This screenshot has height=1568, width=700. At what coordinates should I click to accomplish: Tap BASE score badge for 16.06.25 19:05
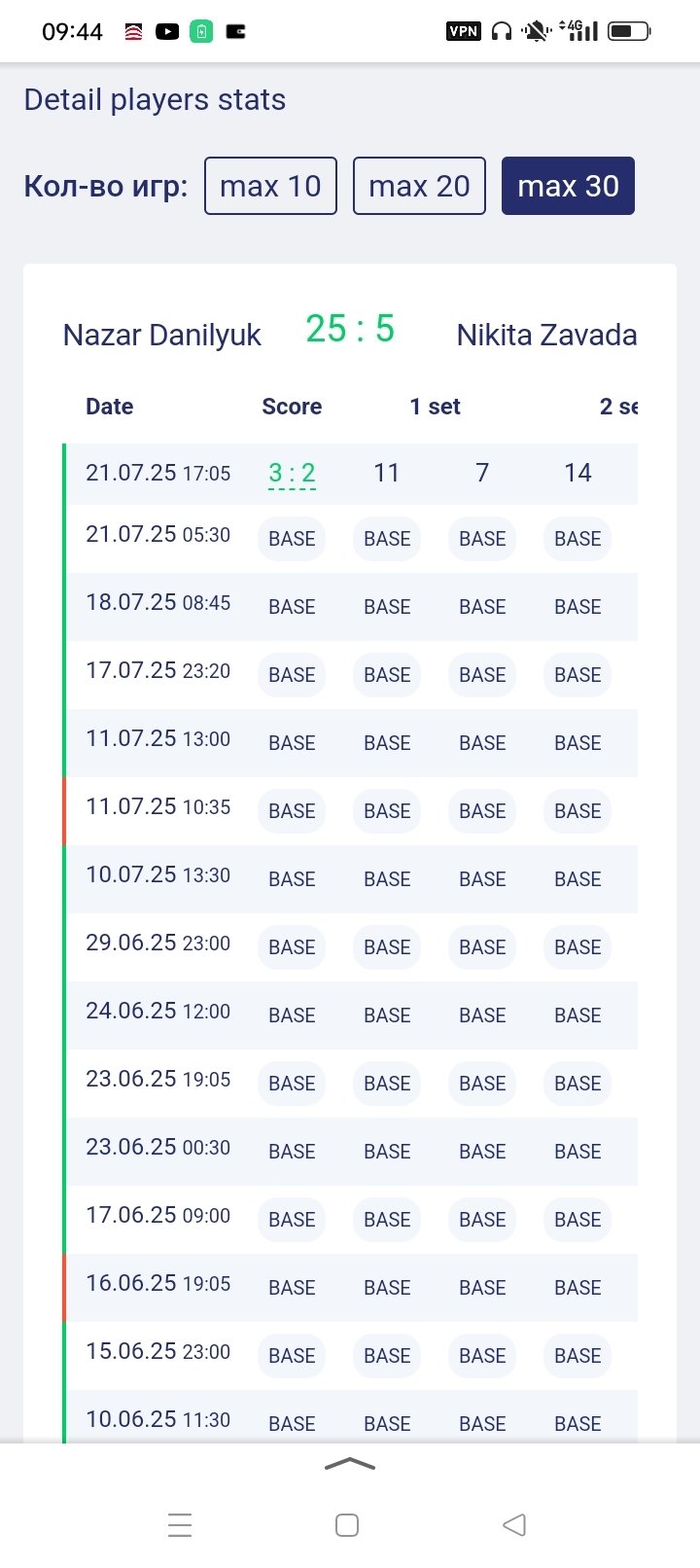tap(292, 1288)
